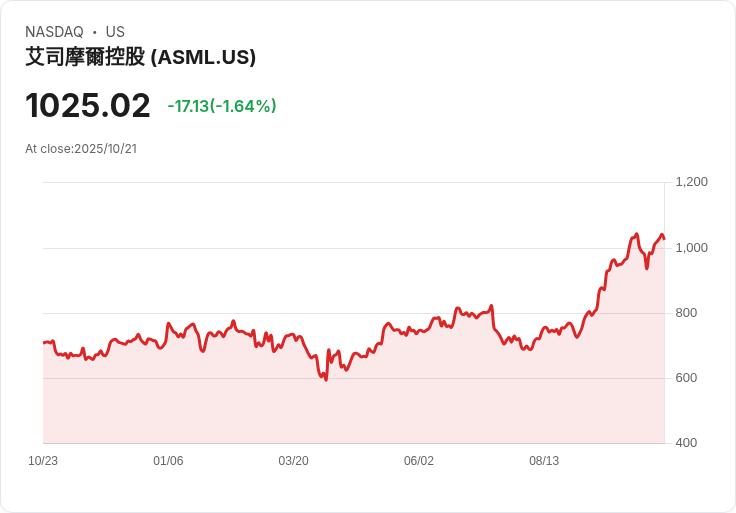Open the ASML.US stock title
This screenshot has height=513, width=736.
click(141, 58)
